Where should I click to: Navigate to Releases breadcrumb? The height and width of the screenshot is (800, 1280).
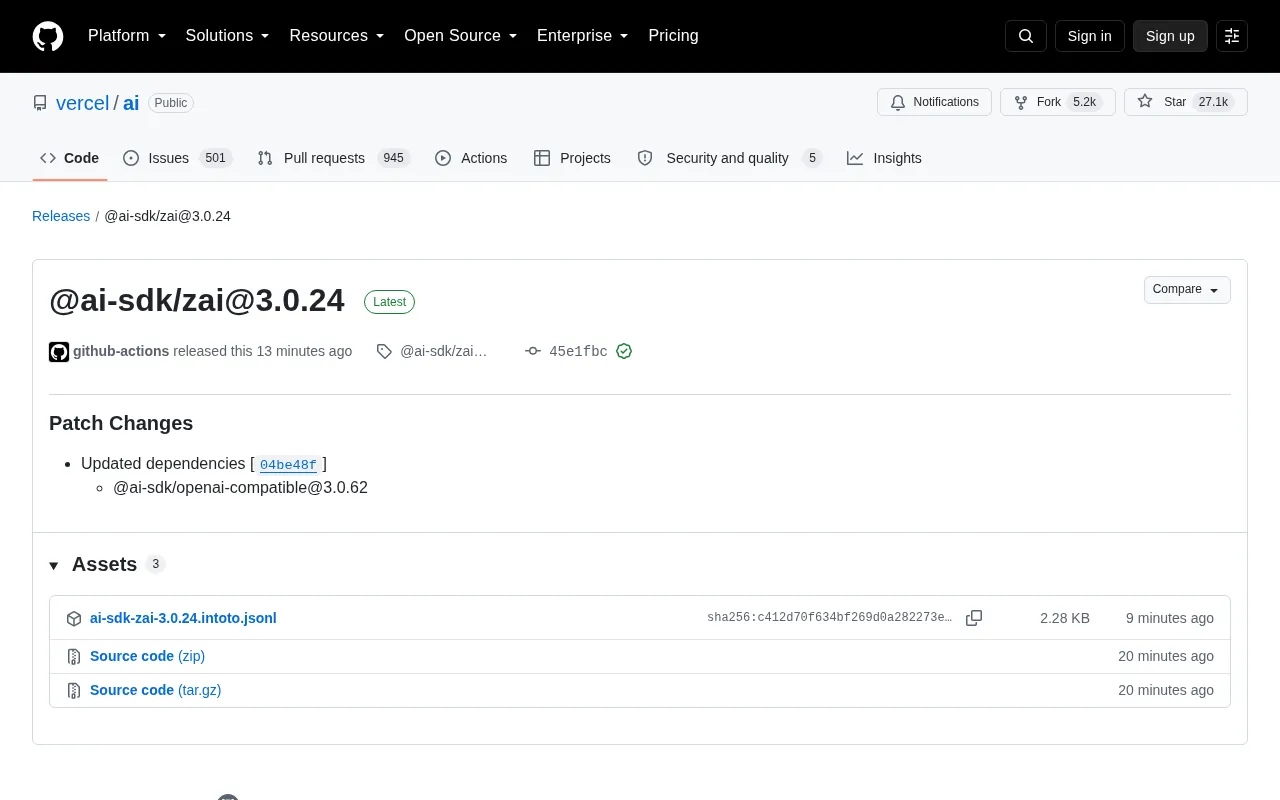coord(61,216)
